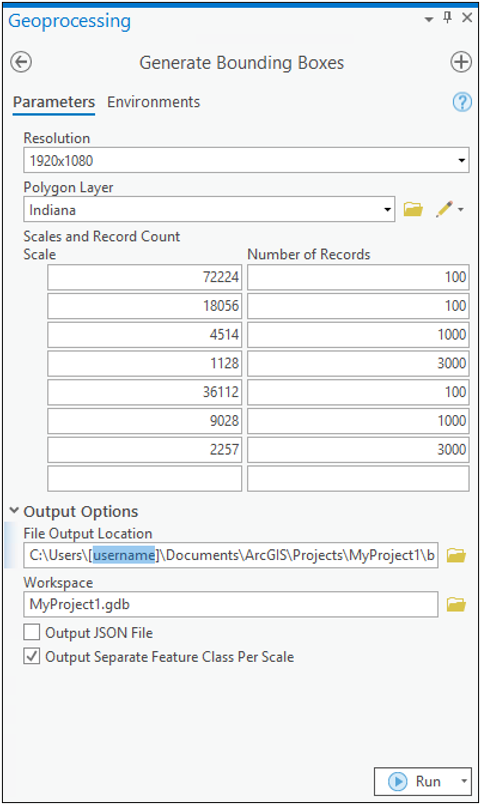Switch to the Environments tab
Screen dimensions: 481x805
coord(153,102)
